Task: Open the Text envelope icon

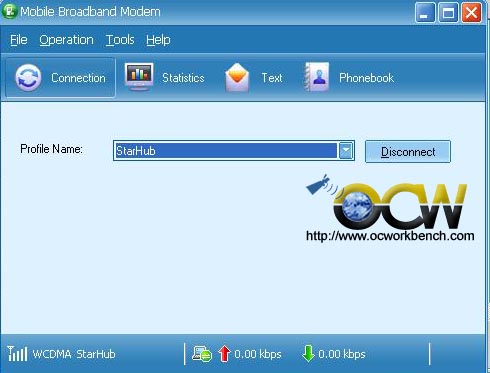Action: click(237, 77)
